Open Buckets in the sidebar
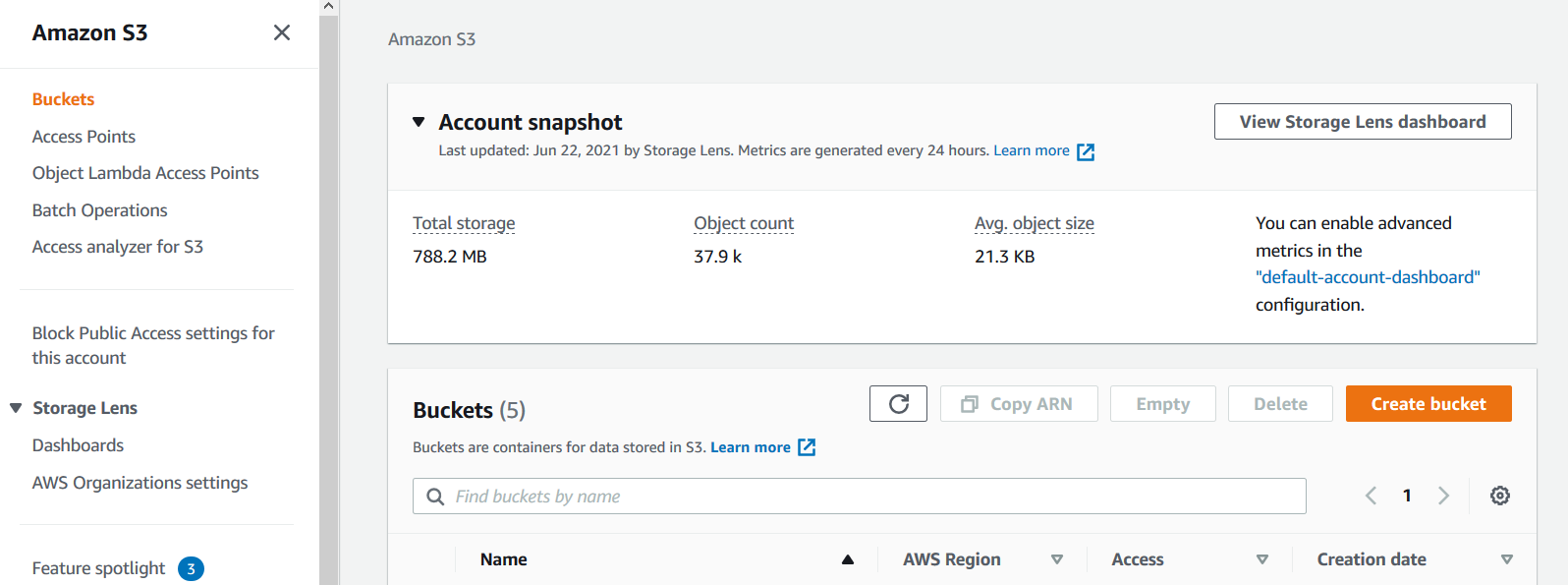The image size is (1568, 585). tap(63, 99)
